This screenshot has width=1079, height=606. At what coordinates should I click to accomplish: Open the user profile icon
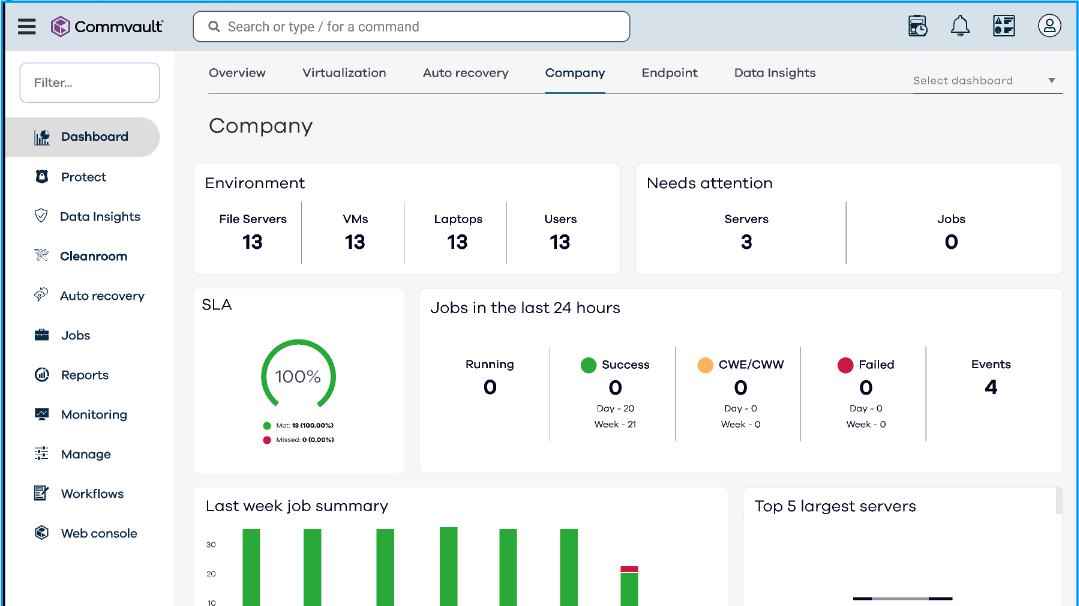tap(1048, 26)
